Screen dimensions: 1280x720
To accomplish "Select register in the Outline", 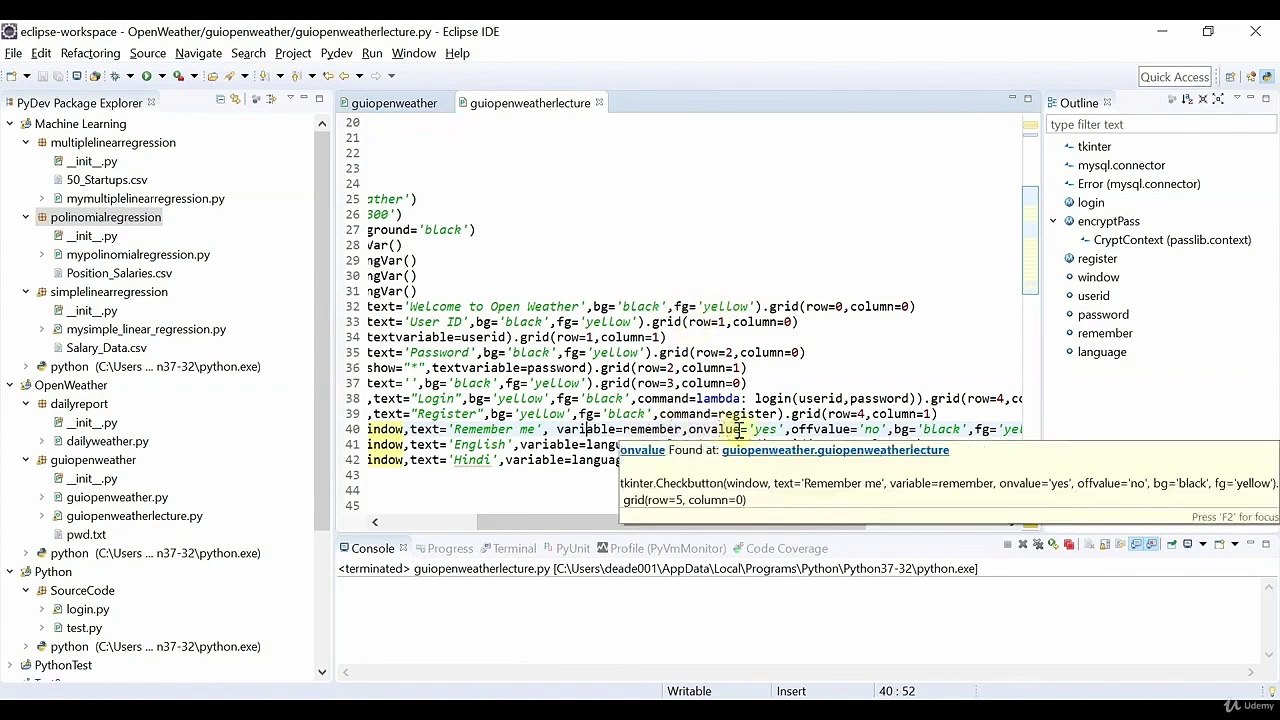I will [1097, 258].
